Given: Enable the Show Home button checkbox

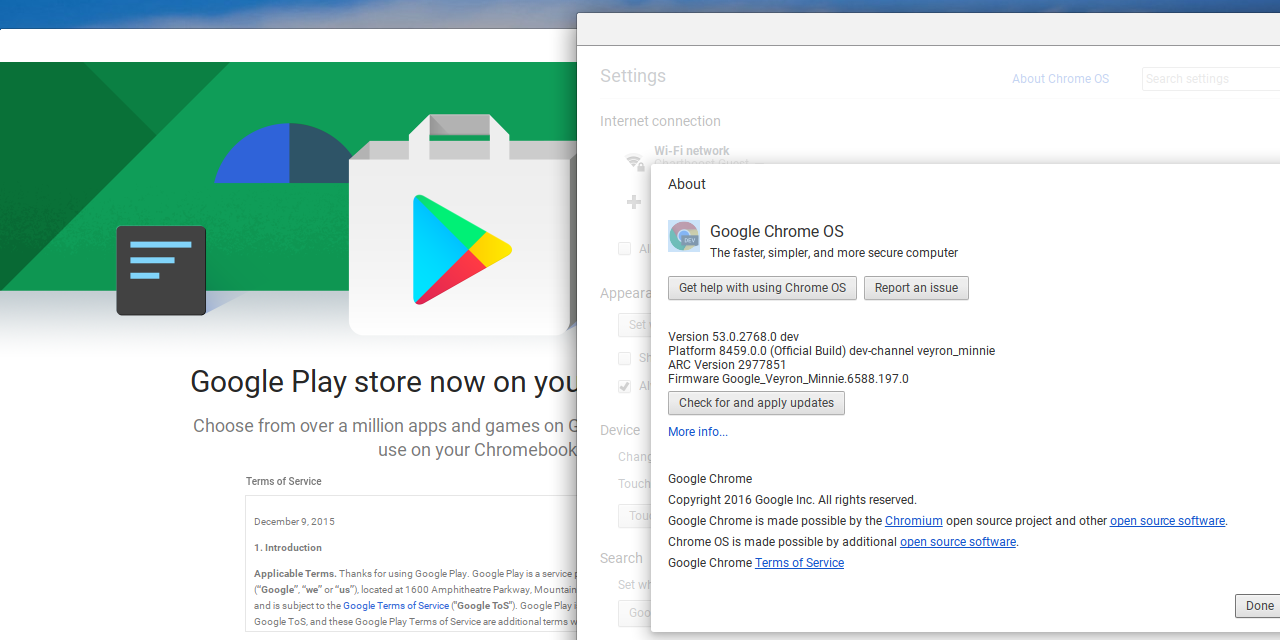Looking at the screenshot, I should [x=625, y=358].
